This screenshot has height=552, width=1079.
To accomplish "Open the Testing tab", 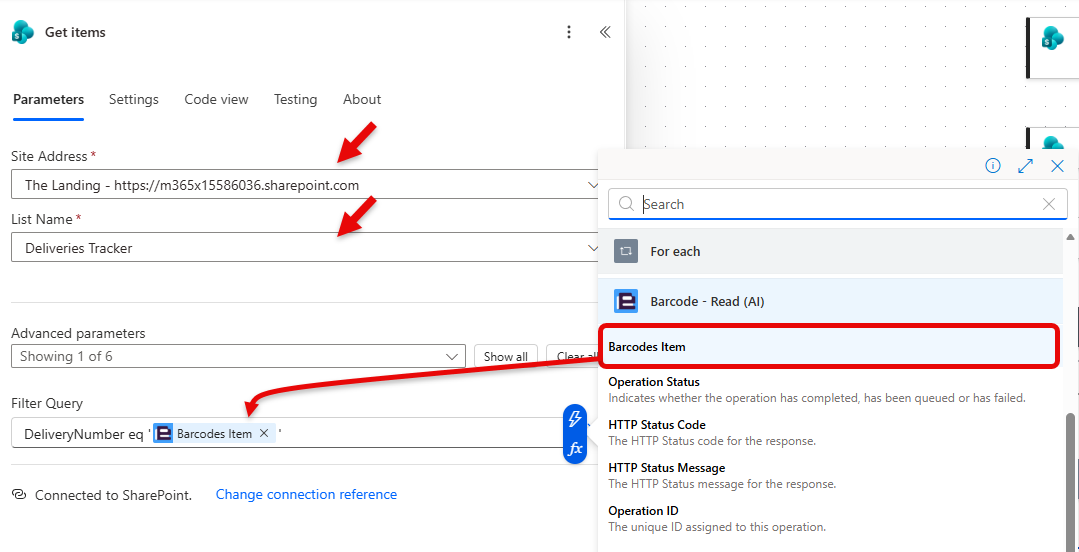I will pos(295,100).
